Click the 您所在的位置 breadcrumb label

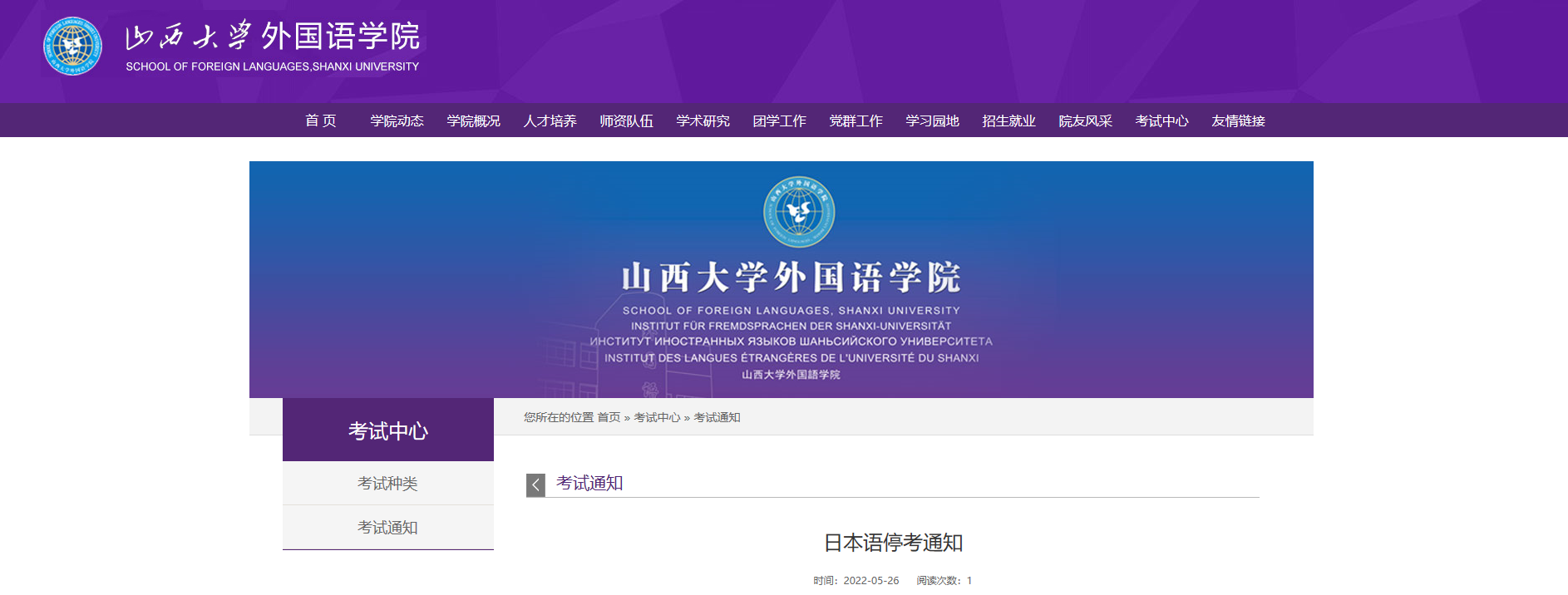pos(559,417)
